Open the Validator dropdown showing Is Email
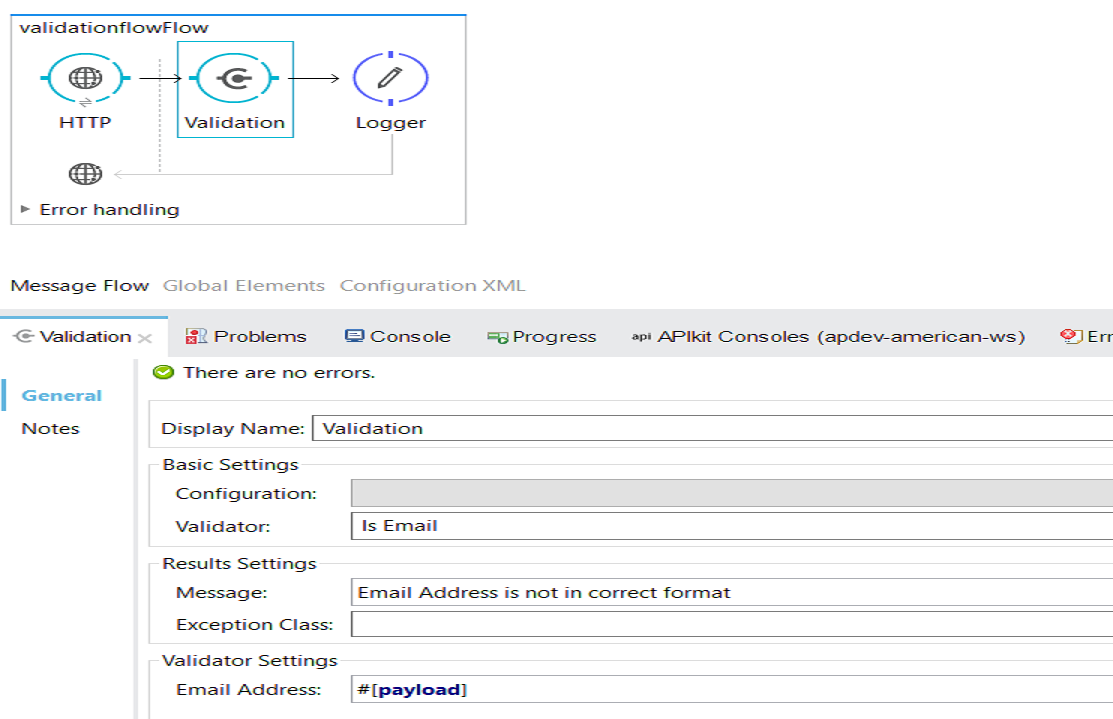Image resolution: width=1113 pixels, height=719 pixels. 731,526
